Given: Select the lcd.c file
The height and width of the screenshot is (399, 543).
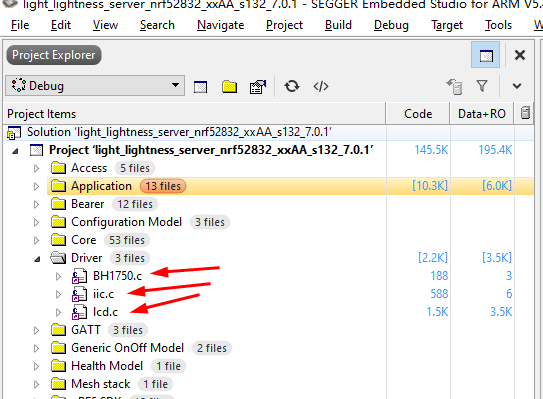Looking at the screenshot, I should click(105, 312).
